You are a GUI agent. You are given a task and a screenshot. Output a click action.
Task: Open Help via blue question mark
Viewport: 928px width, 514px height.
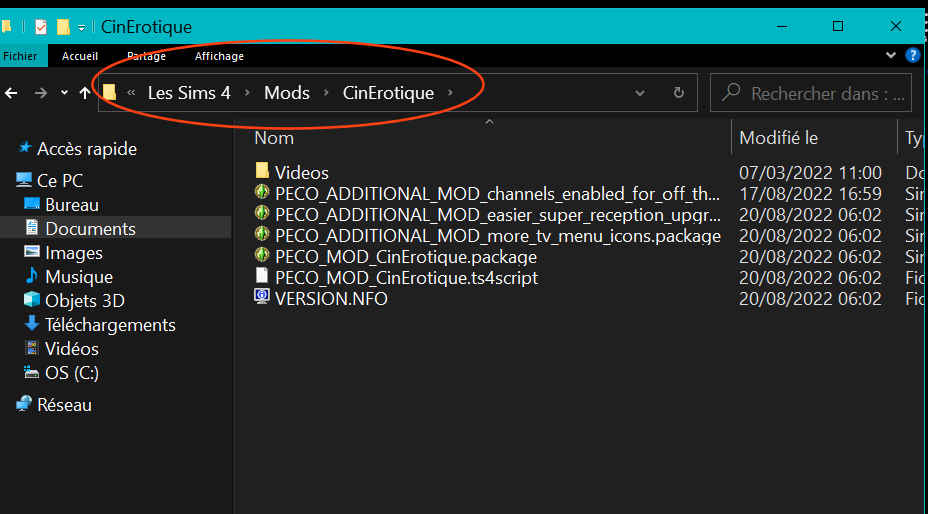913,56
